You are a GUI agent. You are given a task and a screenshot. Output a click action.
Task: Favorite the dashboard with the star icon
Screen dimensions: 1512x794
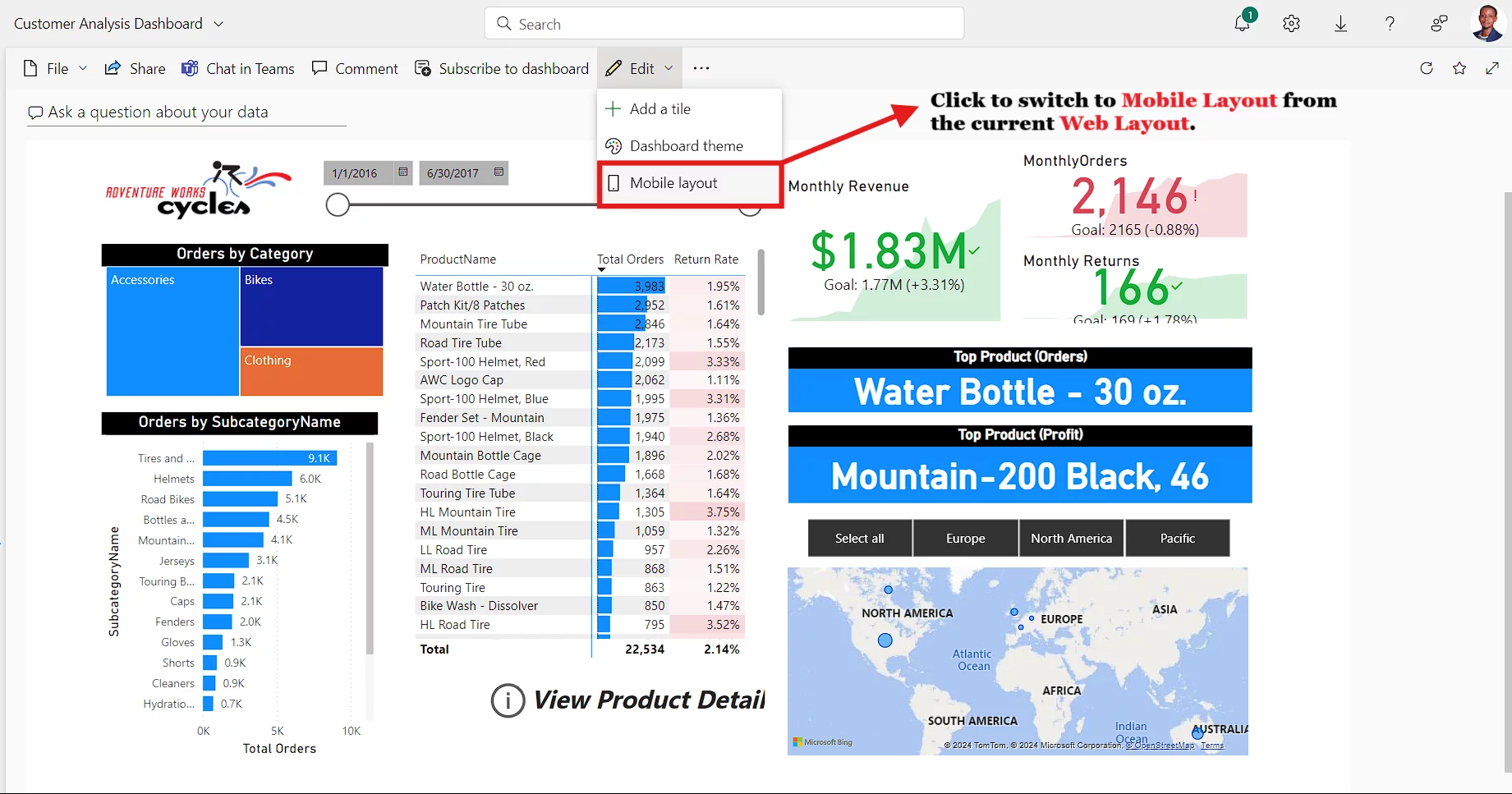click(1459, 68)
